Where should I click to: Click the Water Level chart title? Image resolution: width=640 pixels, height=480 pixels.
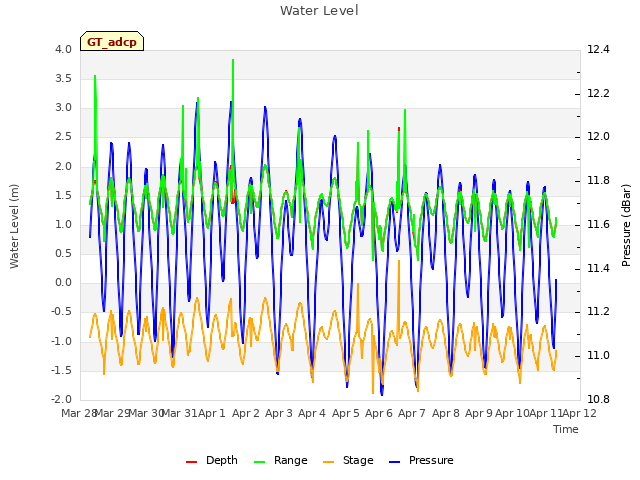point(319,11)
